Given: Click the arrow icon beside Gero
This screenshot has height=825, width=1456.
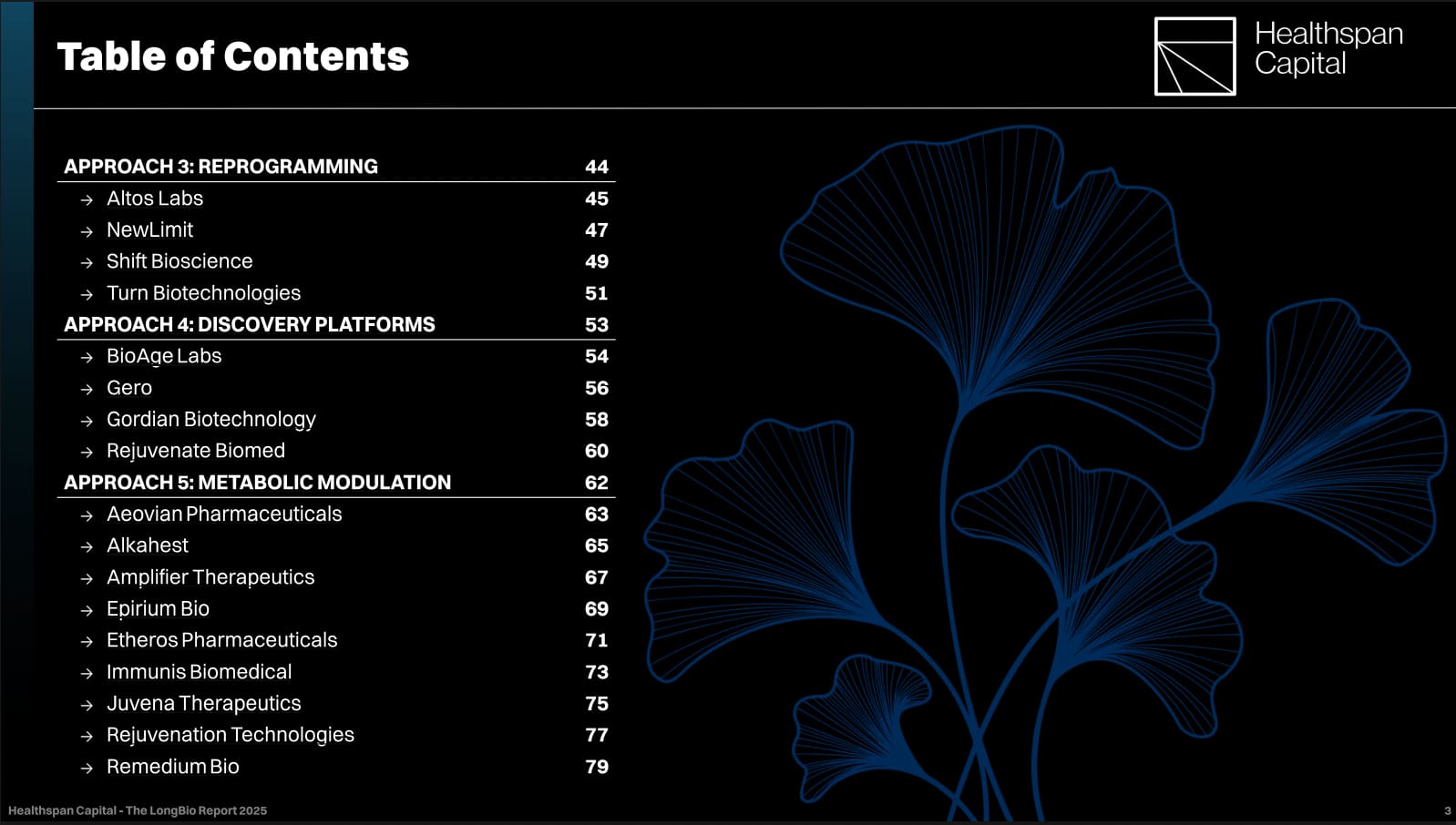Looking at the screenshot, I should (x=87, y=390).
